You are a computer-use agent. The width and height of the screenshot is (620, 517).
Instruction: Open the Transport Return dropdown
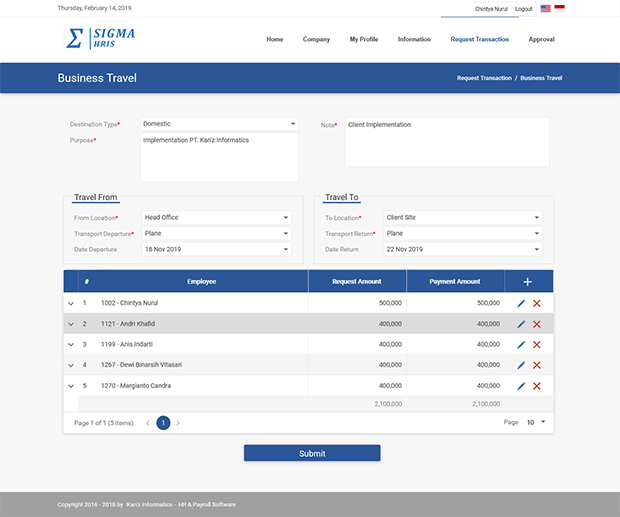(463, 233)
